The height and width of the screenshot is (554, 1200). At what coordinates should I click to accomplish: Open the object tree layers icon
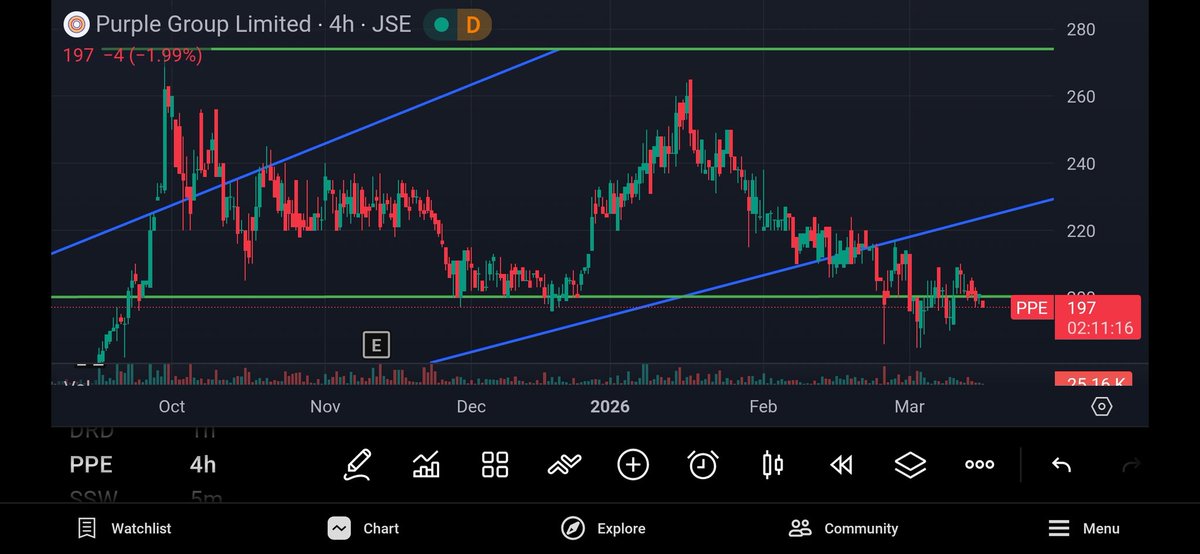pos(910,465)
